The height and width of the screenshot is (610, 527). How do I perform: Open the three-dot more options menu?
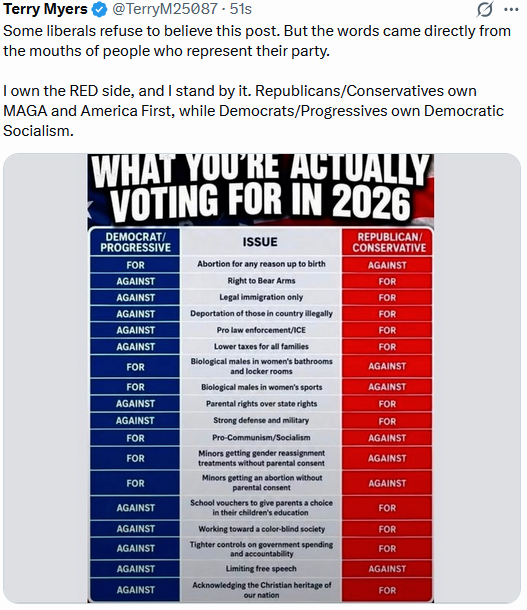coord(511,10)
